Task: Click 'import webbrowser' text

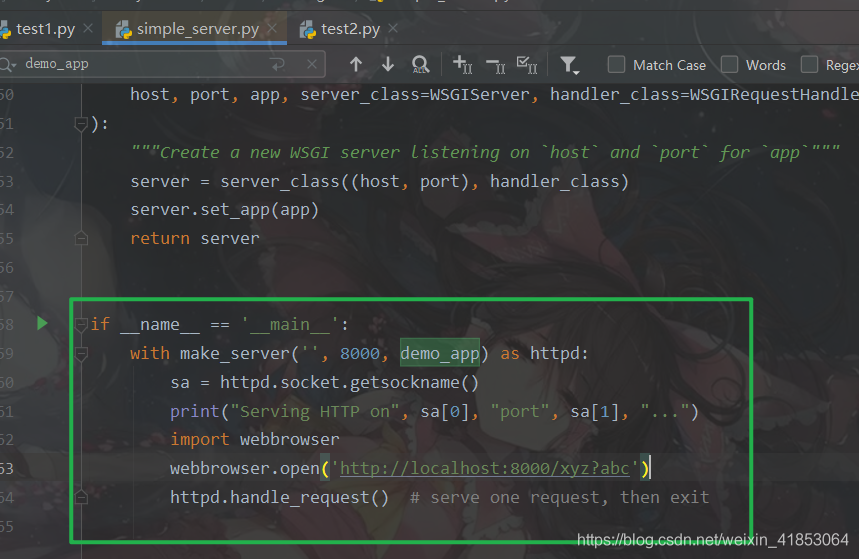Action: click(255, 440)
